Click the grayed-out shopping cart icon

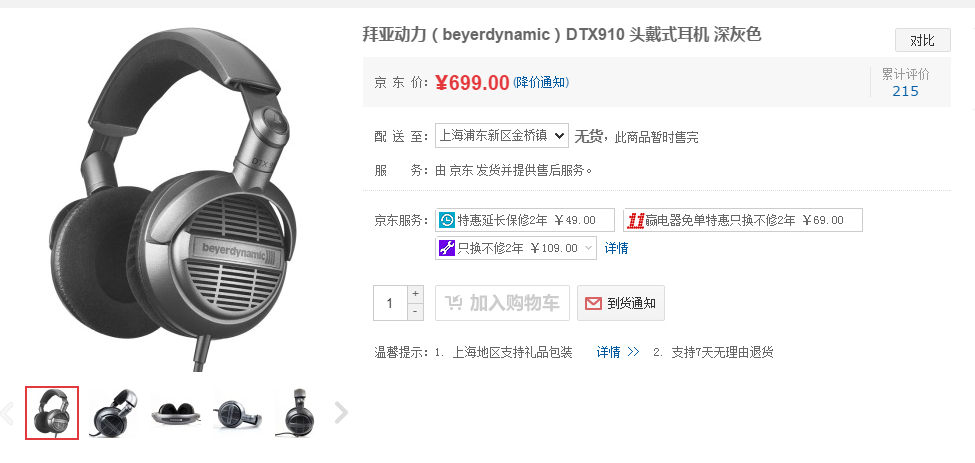tap(454, 303)
